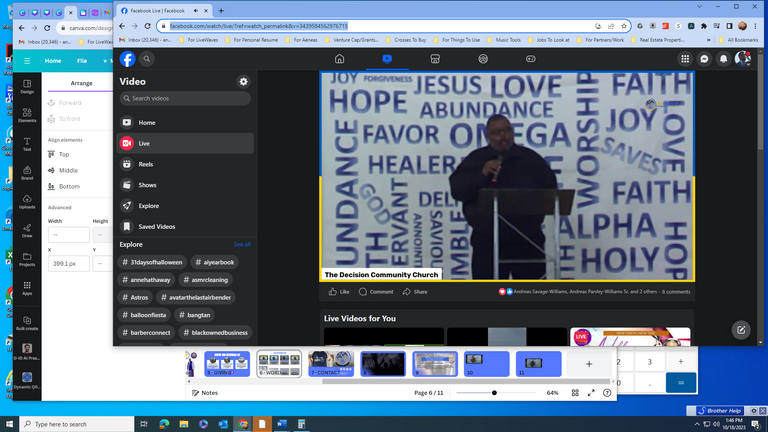This screenshot has width=768, height=432.
Task: Open the Facebook apps grid menu
Action: pos(685,59)
